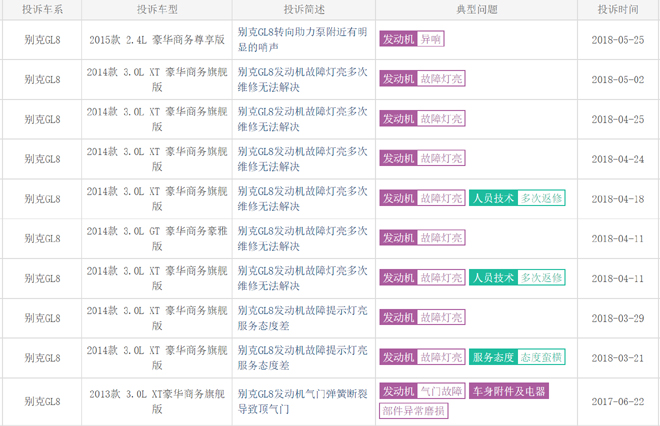Click 发动机 故障灯亮 tag in GT 豪雅版 row
This screenshot has width=660, height=426.
pos(422,237)
